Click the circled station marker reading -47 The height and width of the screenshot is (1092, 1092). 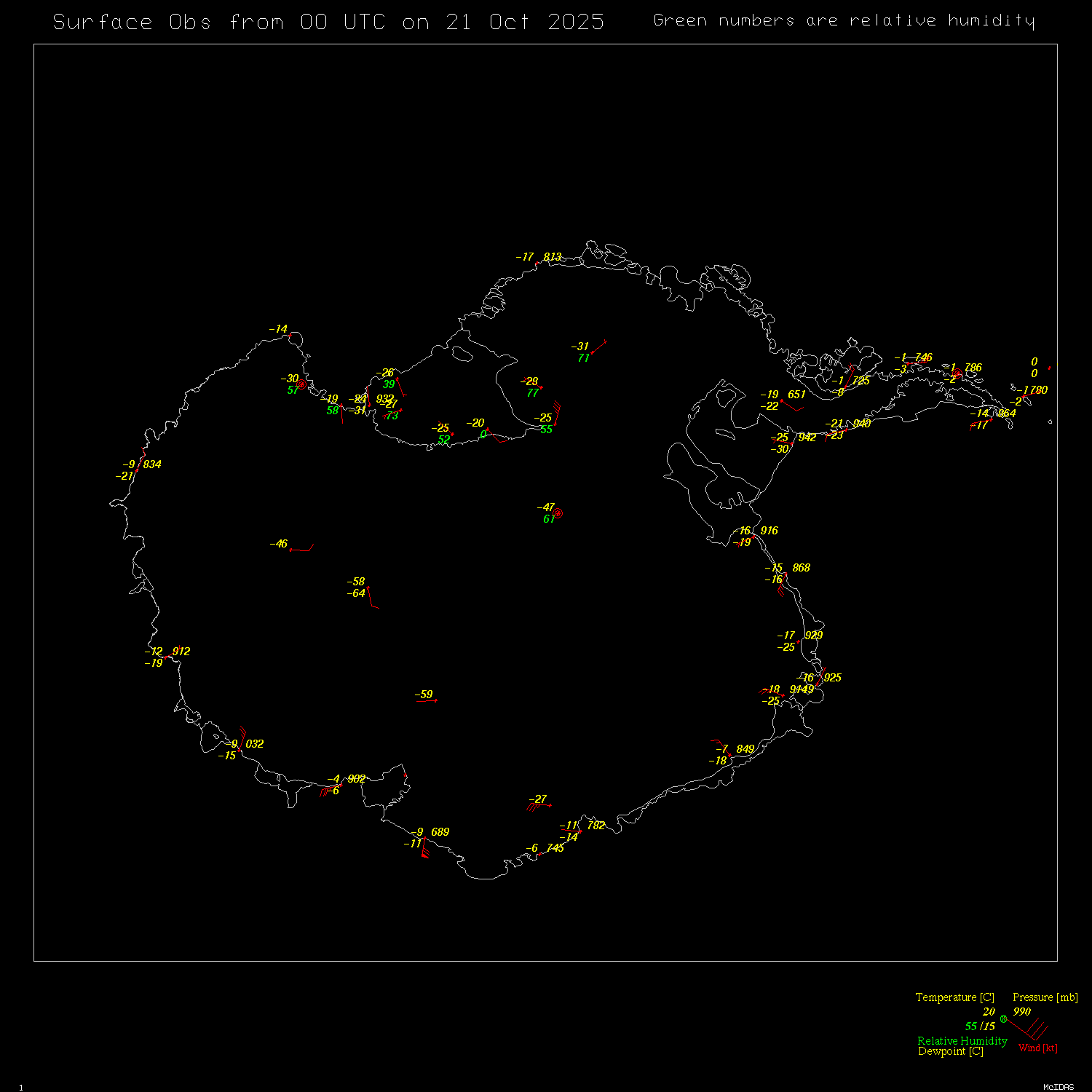click(x=558, y=513)
